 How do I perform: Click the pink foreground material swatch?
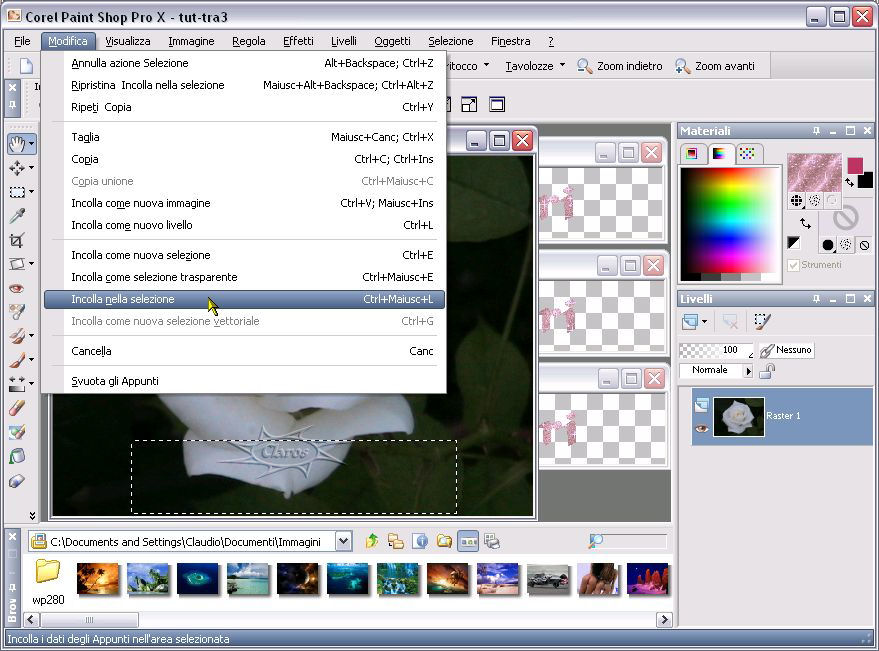pyautogui.click(x=815, y=173)
